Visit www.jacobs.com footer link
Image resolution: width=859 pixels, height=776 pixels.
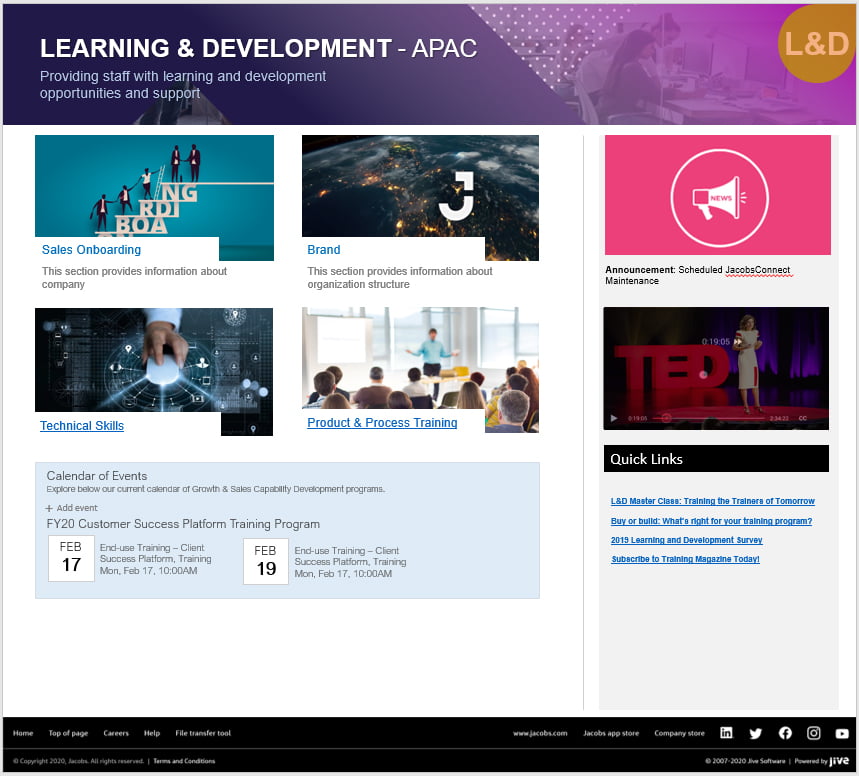(540, 733)
